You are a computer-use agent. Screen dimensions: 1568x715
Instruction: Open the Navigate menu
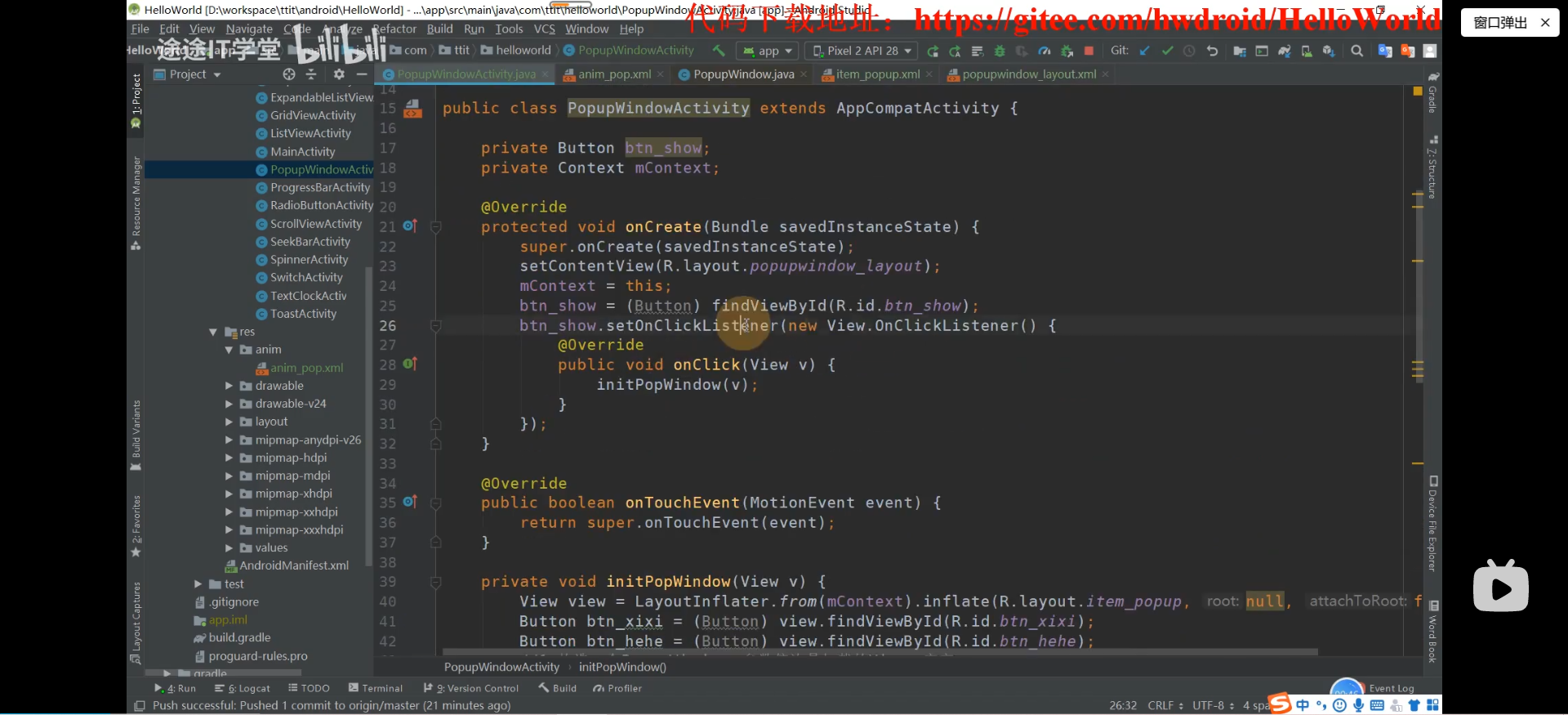pyautogui.click(x=249, y=29)
